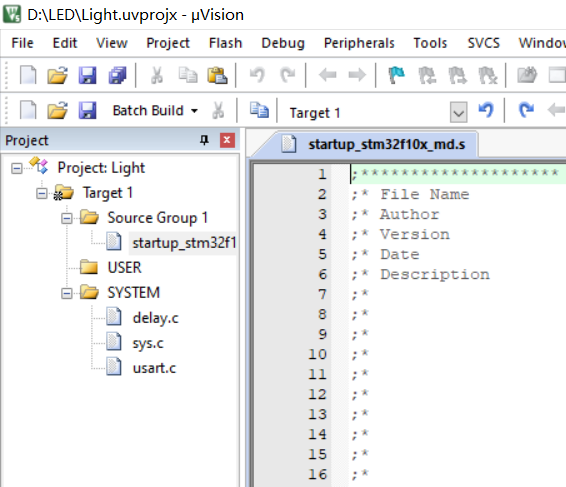Image resolution: width=566 pixels, height=487 pixels.
Task: Select startup_stm32f1 file in project tree
Action: tap(184, 243)
